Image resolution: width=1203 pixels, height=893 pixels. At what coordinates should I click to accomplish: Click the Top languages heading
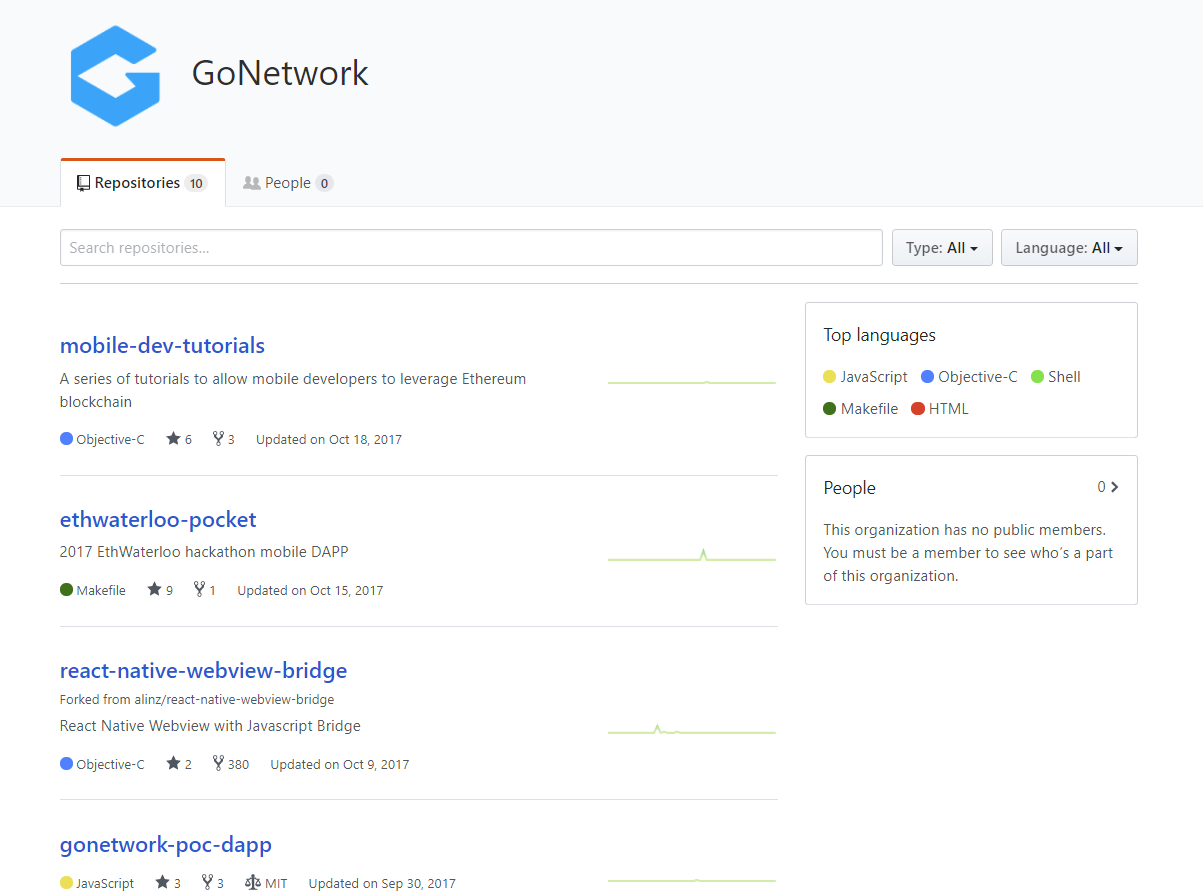880,335
